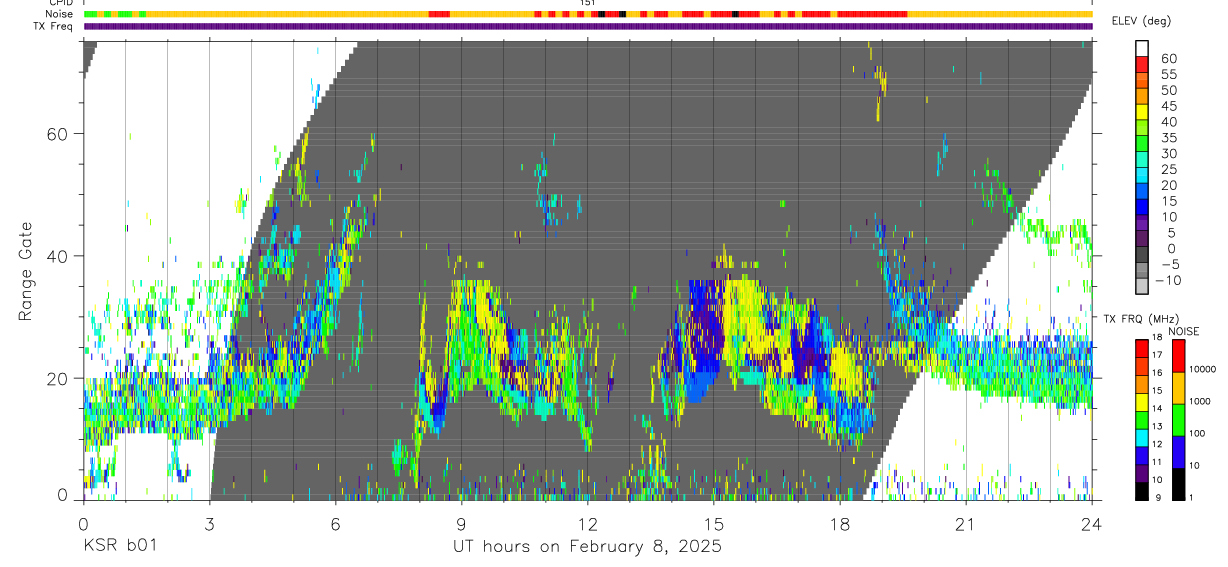Click x-axis tick label 18

tap(840, 525)
